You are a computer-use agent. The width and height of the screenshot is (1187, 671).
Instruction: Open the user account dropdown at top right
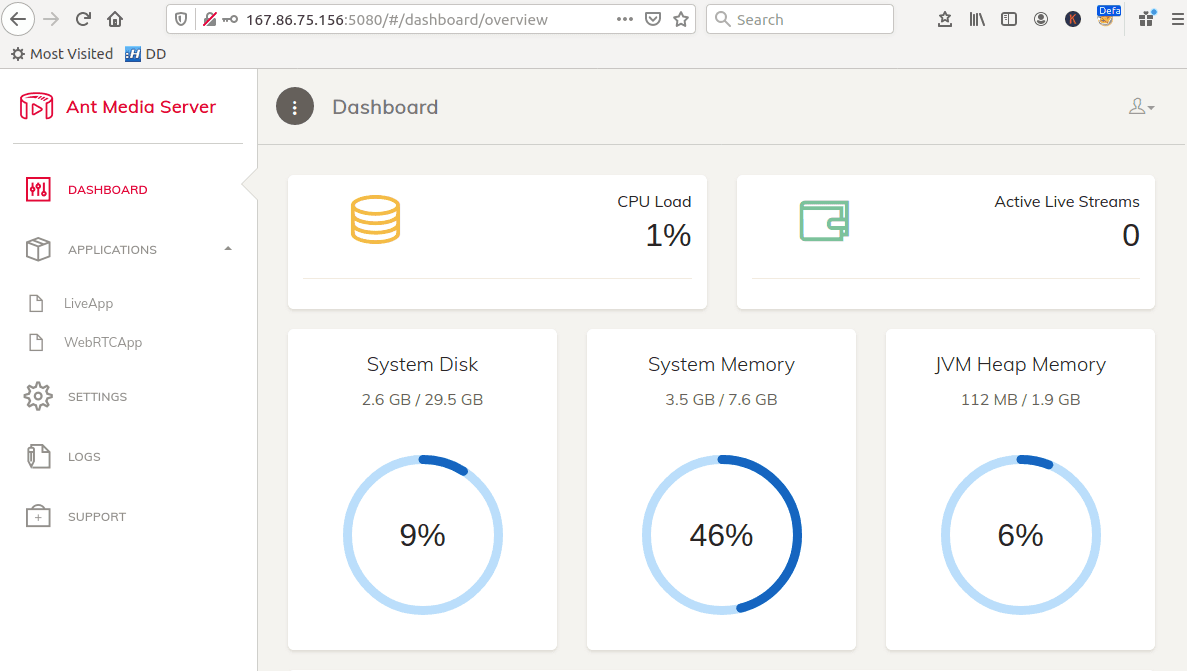[x=1141, y=106]
